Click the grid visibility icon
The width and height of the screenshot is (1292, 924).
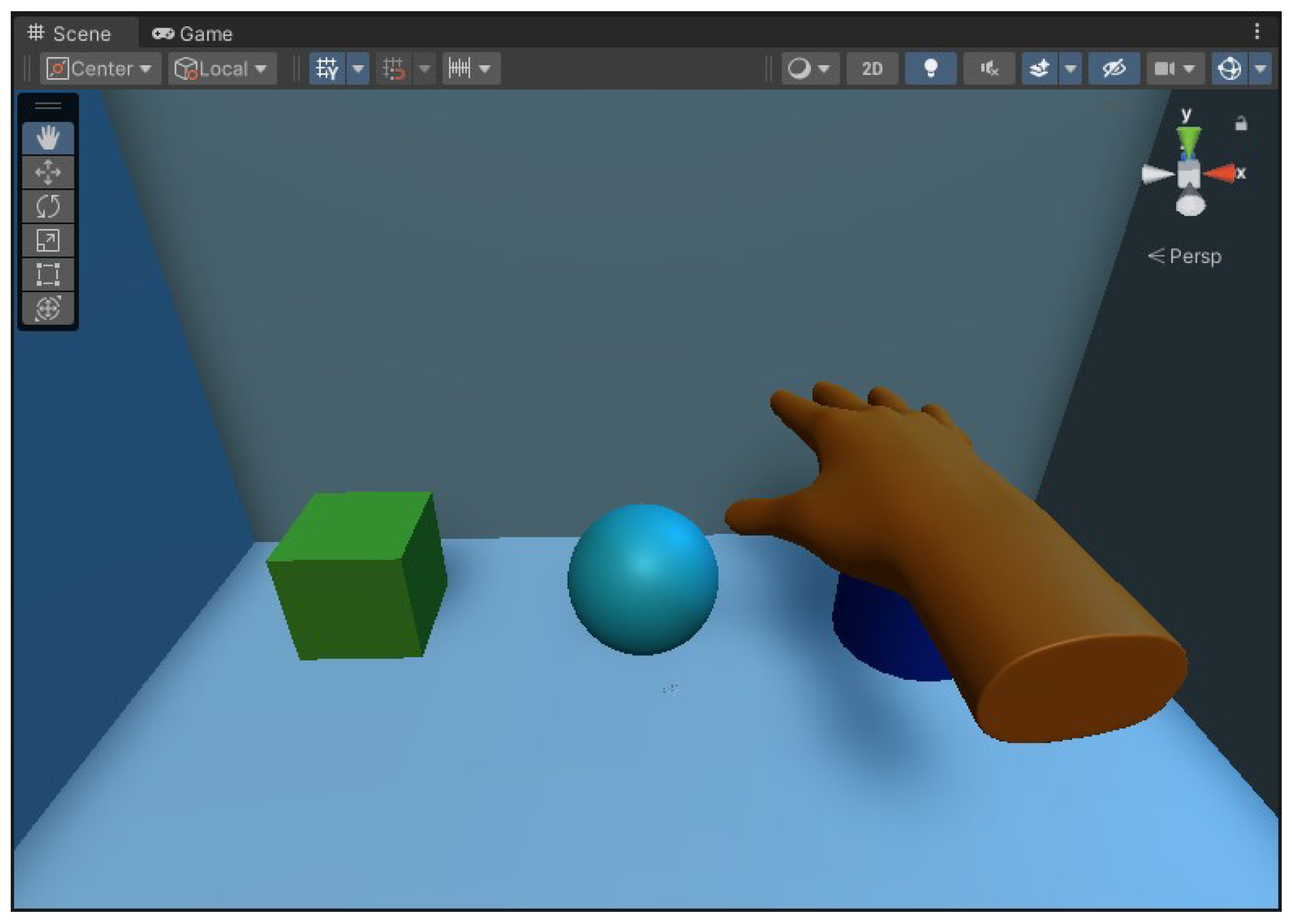(x=327, y=69)
